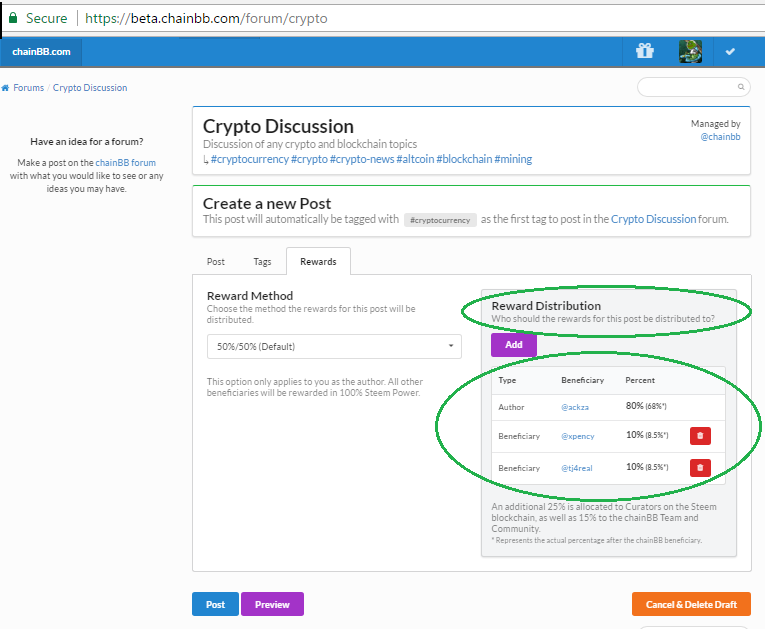Switch to the Tags tab
The height and width of the screenshot is (629, 765).
click(262, 262)
